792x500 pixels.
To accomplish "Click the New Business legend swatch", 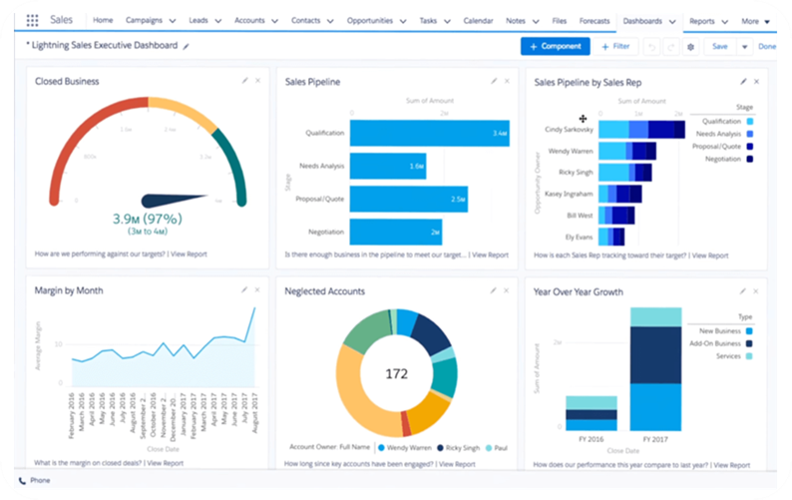I will coord(749,331).
